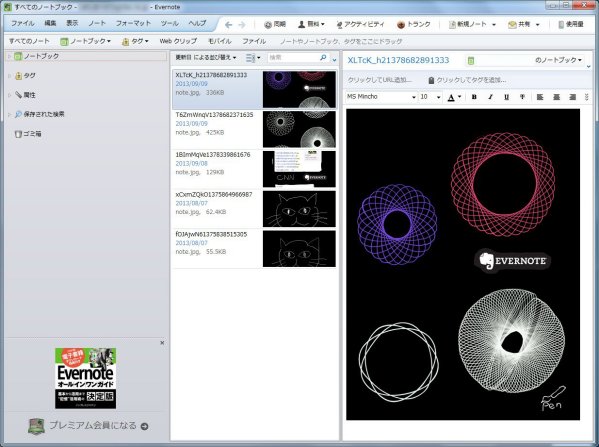The height and width of the screenshot is (447, 599).
Task: Close the Evernote guide ad
Action: coord(162,343)
